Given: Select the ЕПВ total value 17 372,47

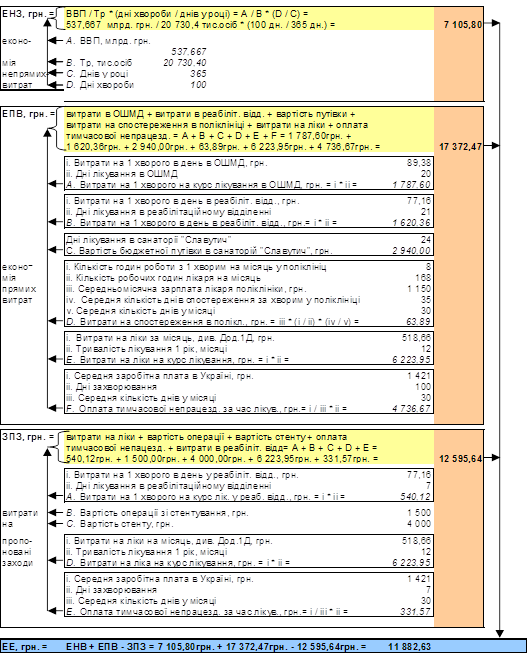Looking at the screenshot, I should 460,147.
